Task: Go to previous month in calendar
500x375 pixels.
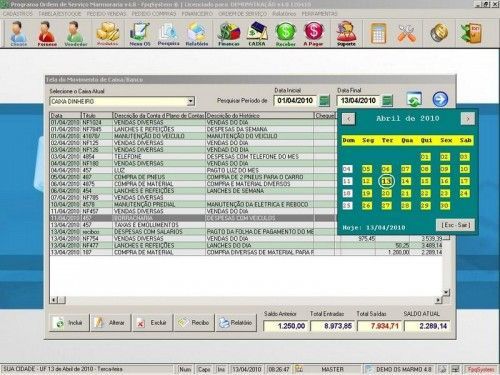Action: click(x=349, y=119)
